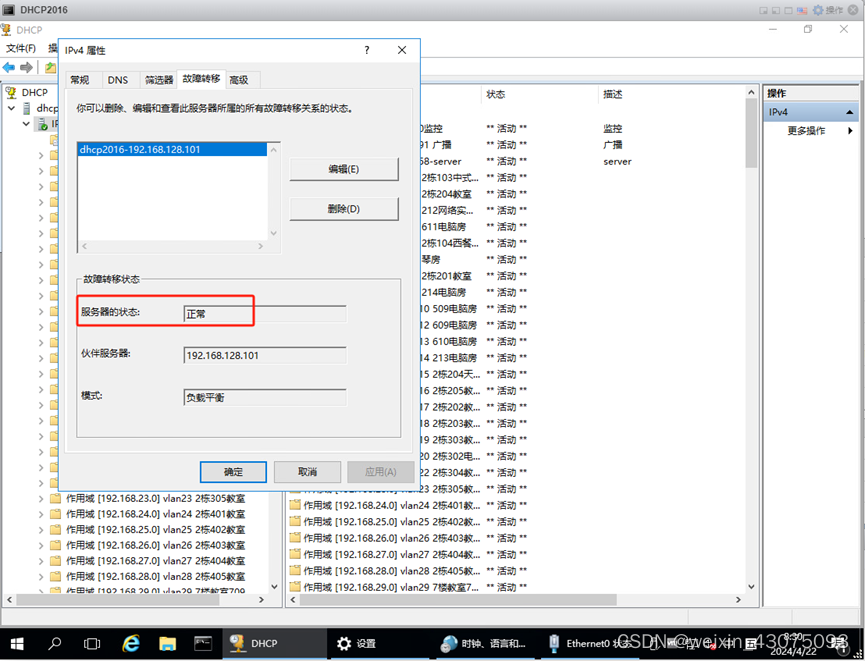This screenshot has width=865, height=661.
Task: Expand tree scope 192.168.25.0 vlan25
Action: (x=41, y=530)
